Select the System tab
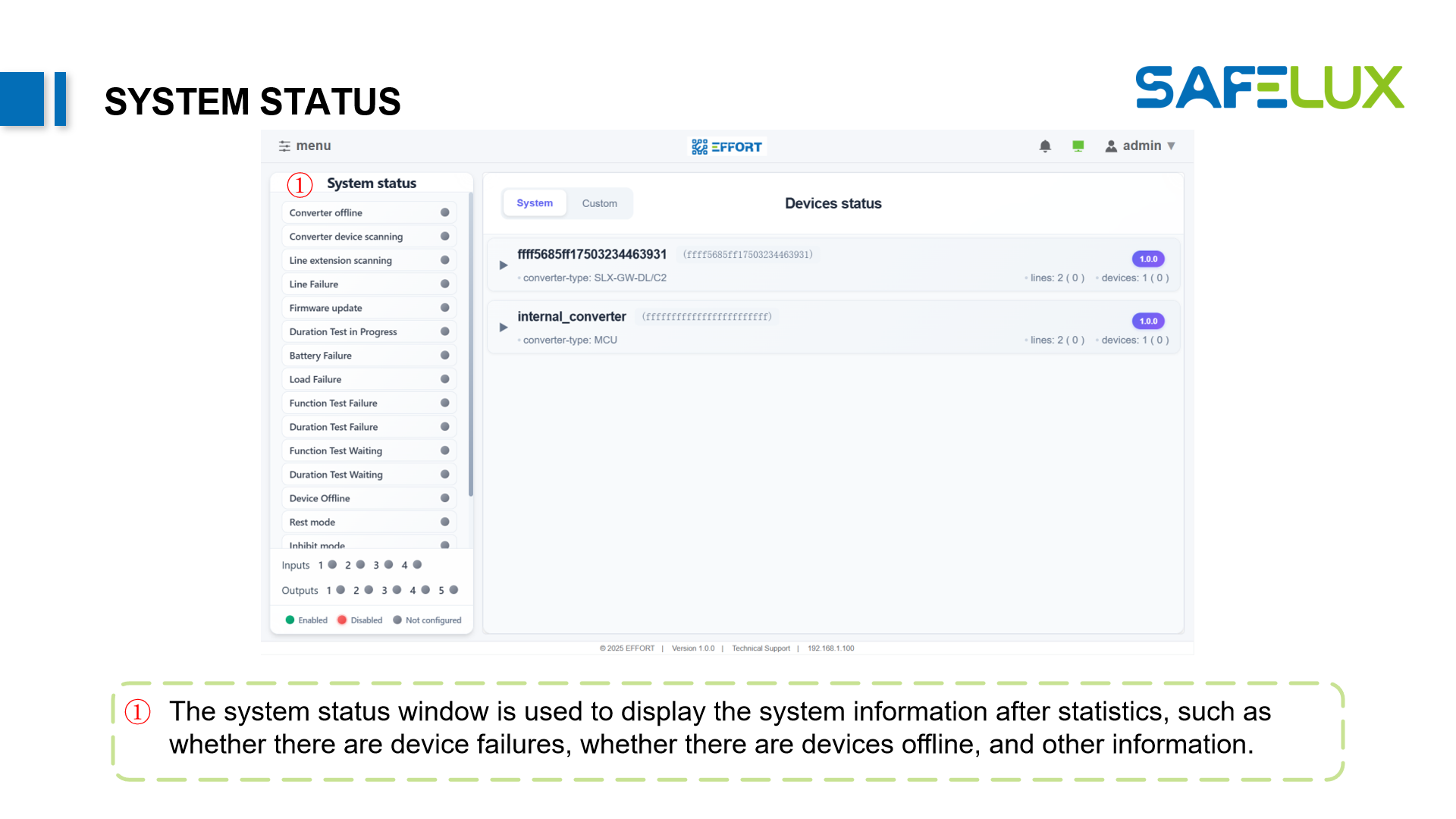 535,203
